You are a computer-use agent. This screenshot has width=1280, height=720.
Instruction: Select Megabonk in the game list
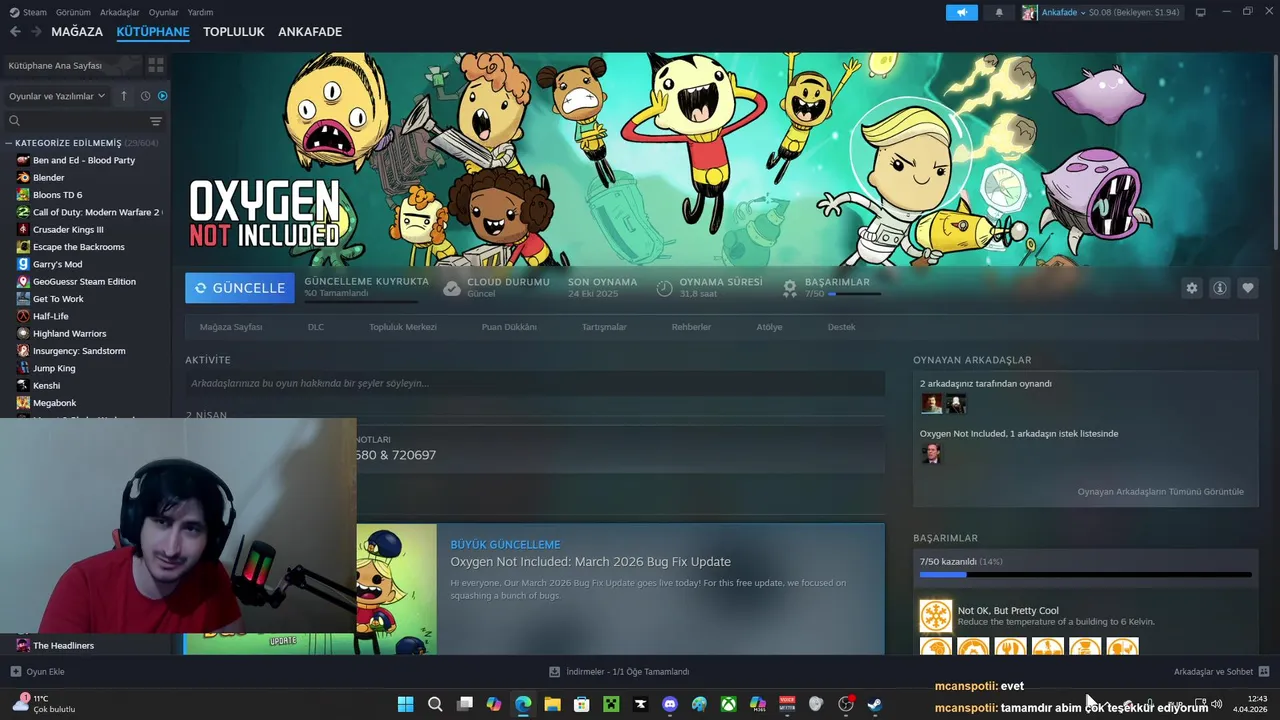(x=54, y=403)
